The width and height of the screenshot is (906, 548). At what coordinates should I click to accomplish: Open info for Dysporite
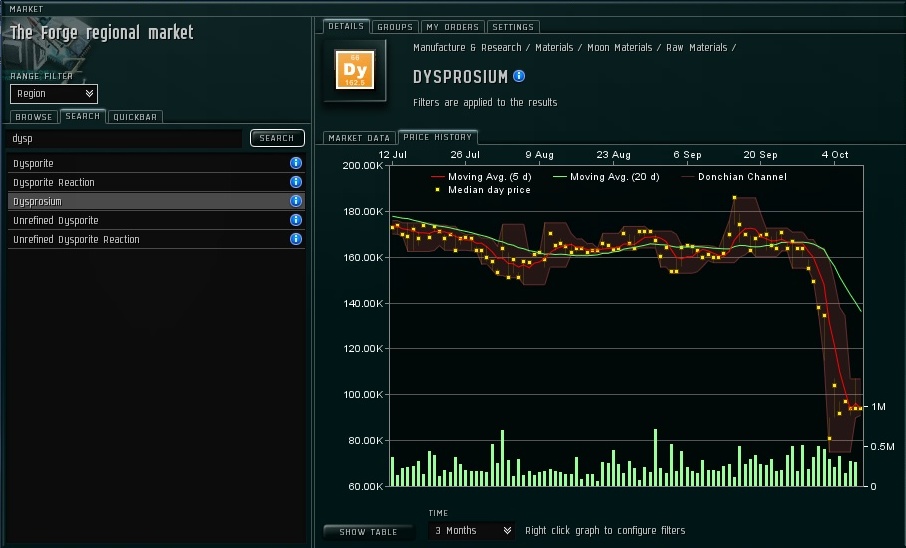[x=295, y=163]
